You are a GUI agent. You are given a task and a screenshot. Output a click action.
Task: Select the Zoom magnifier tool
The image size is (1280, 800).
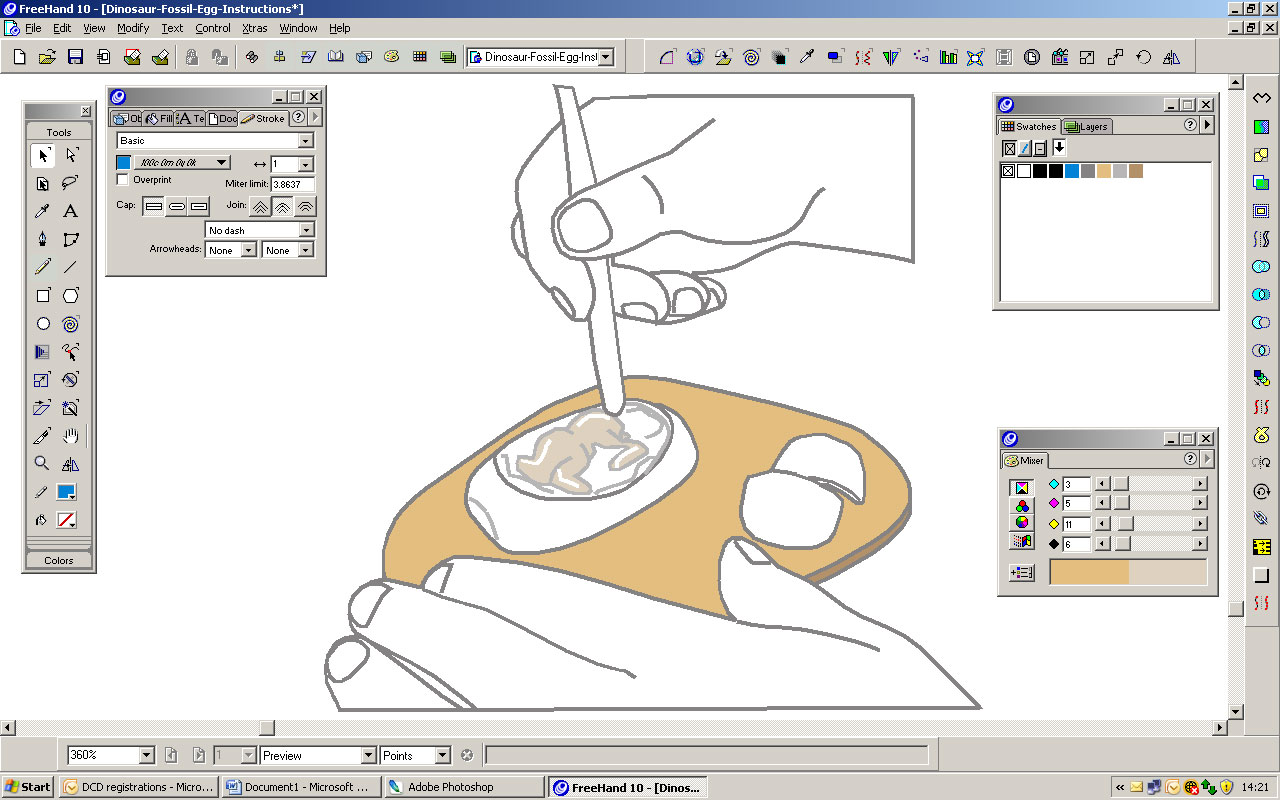click(x=43, y=464)
